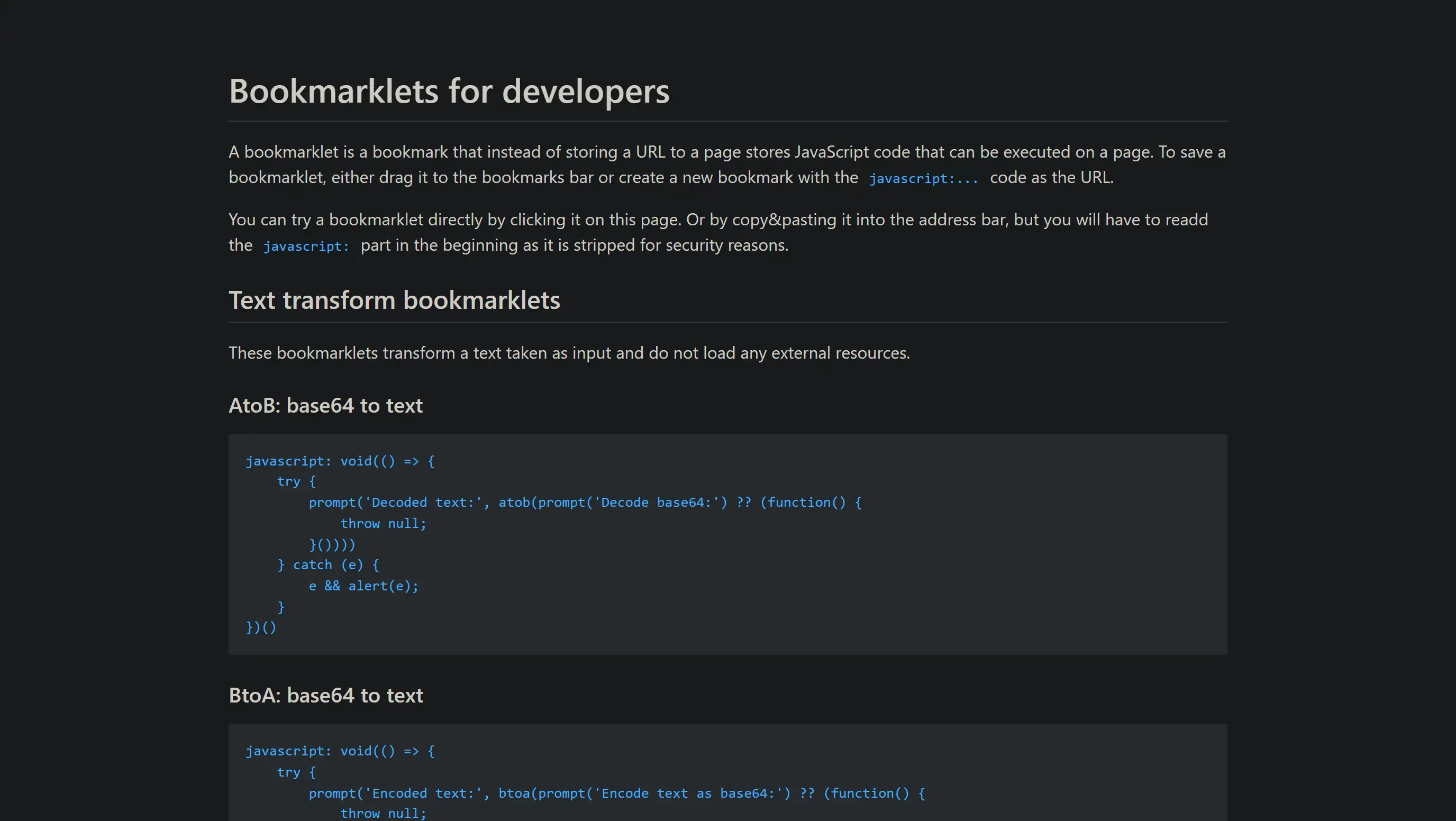
Task: Click the paragraph starting "A bookmarklet is a bookmark"
Action: pos(727,165)
